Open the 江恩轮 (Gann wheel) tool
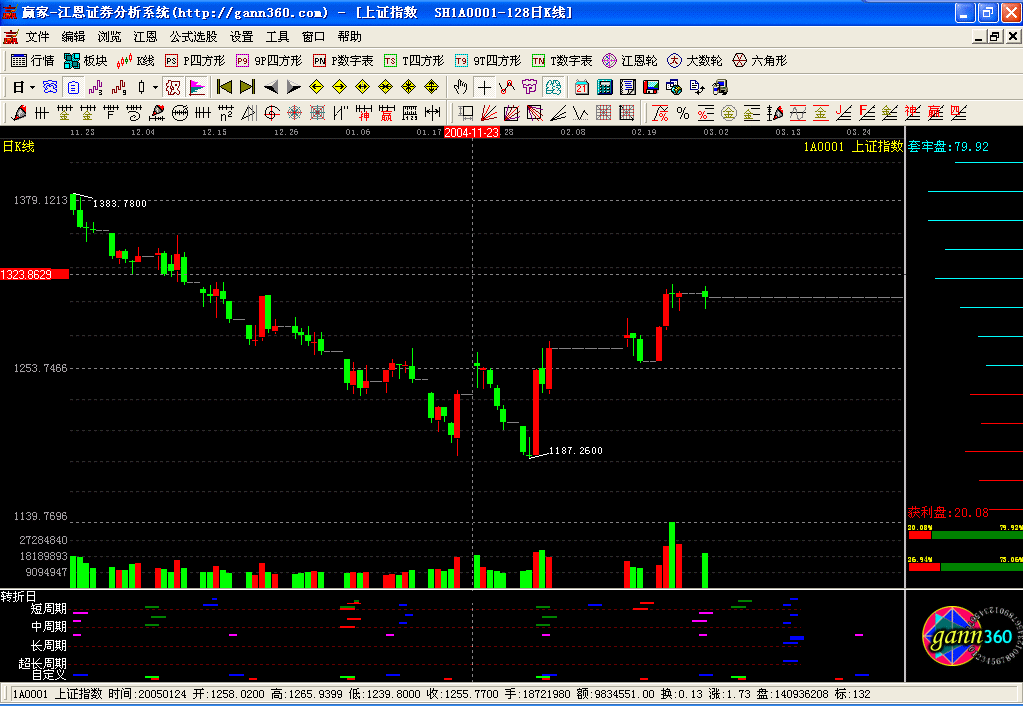 click(x=629, y=61)
